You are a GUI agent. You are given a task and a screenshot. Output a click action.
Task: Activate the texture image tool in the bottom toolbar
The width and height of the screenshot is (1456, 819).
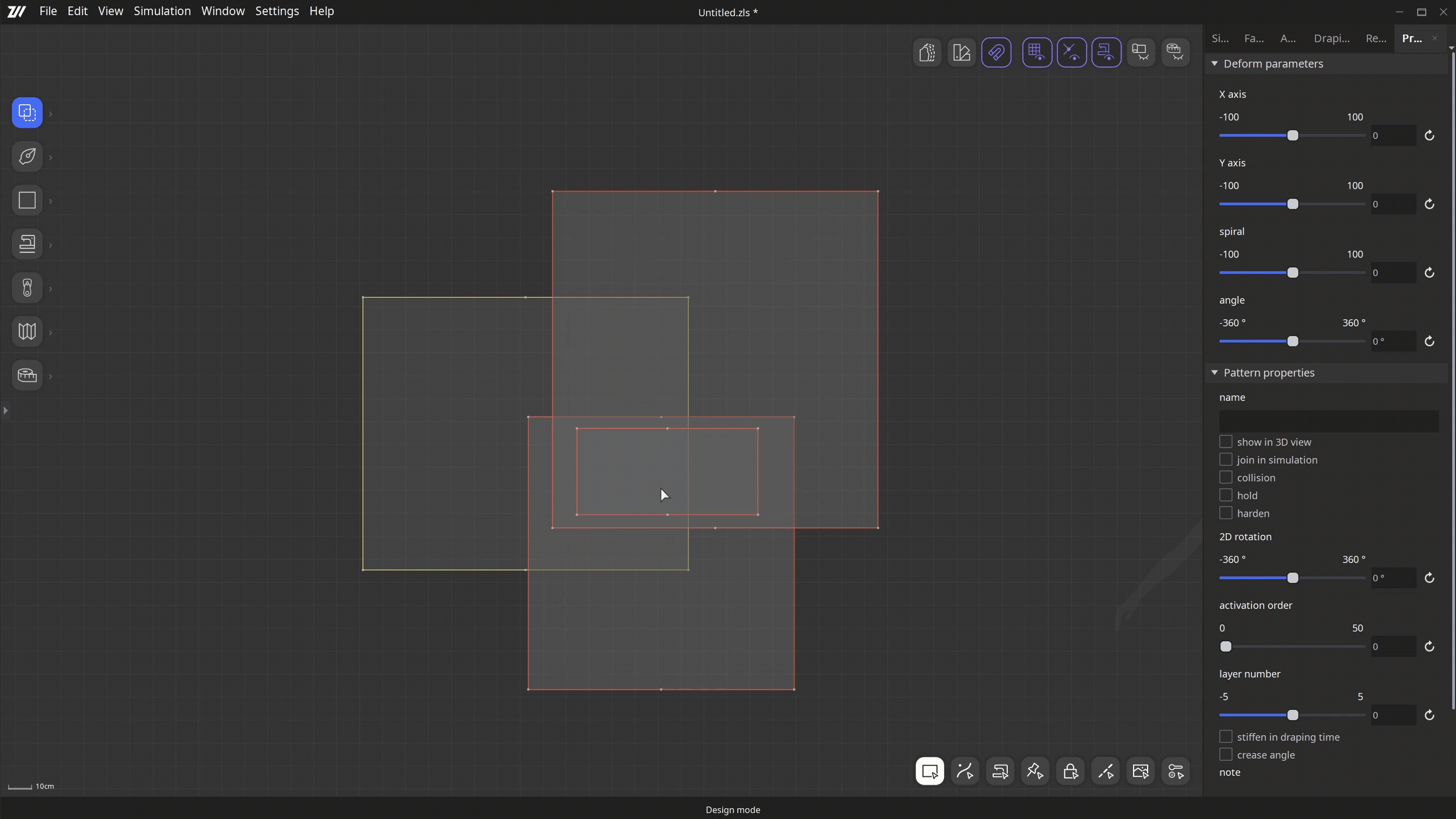pyautogui.click(x=1141, y=771)
